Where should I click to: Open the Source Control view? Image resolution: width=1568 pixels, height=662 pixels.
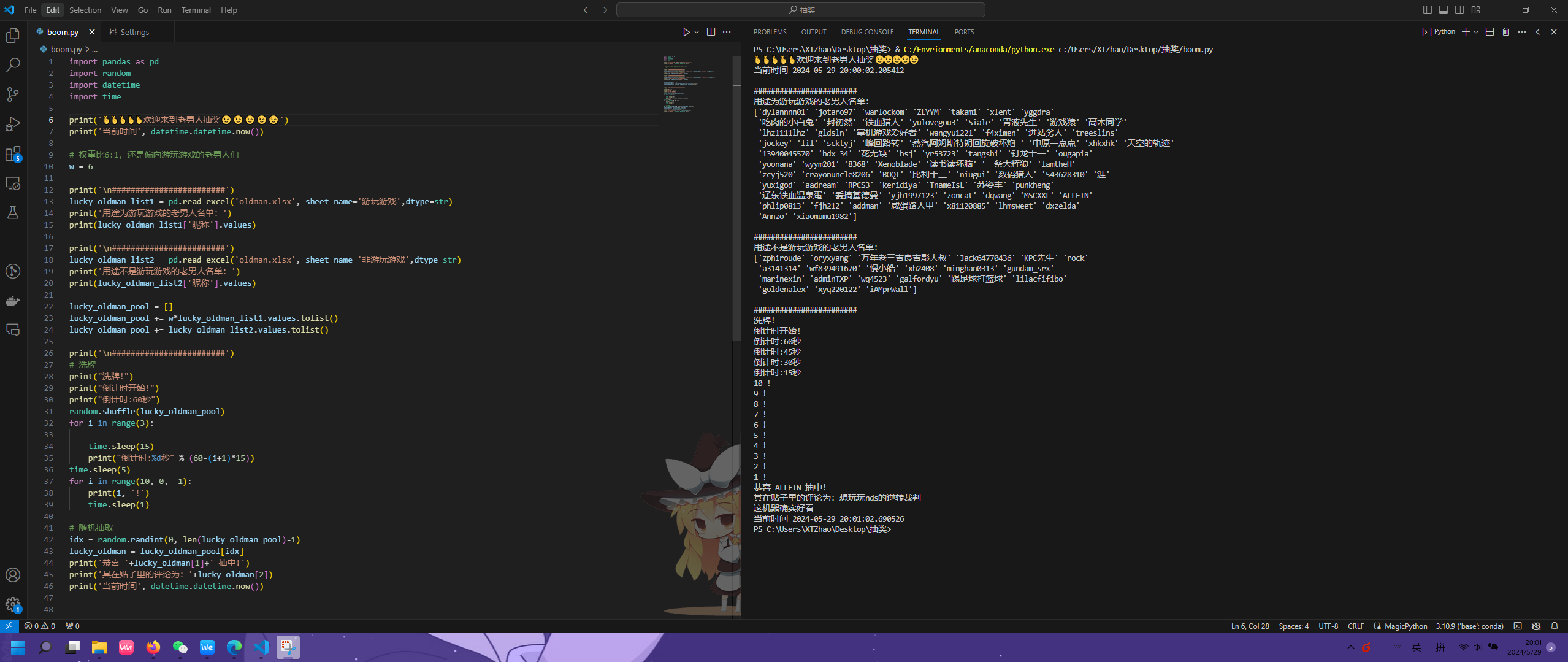(13, 94)
